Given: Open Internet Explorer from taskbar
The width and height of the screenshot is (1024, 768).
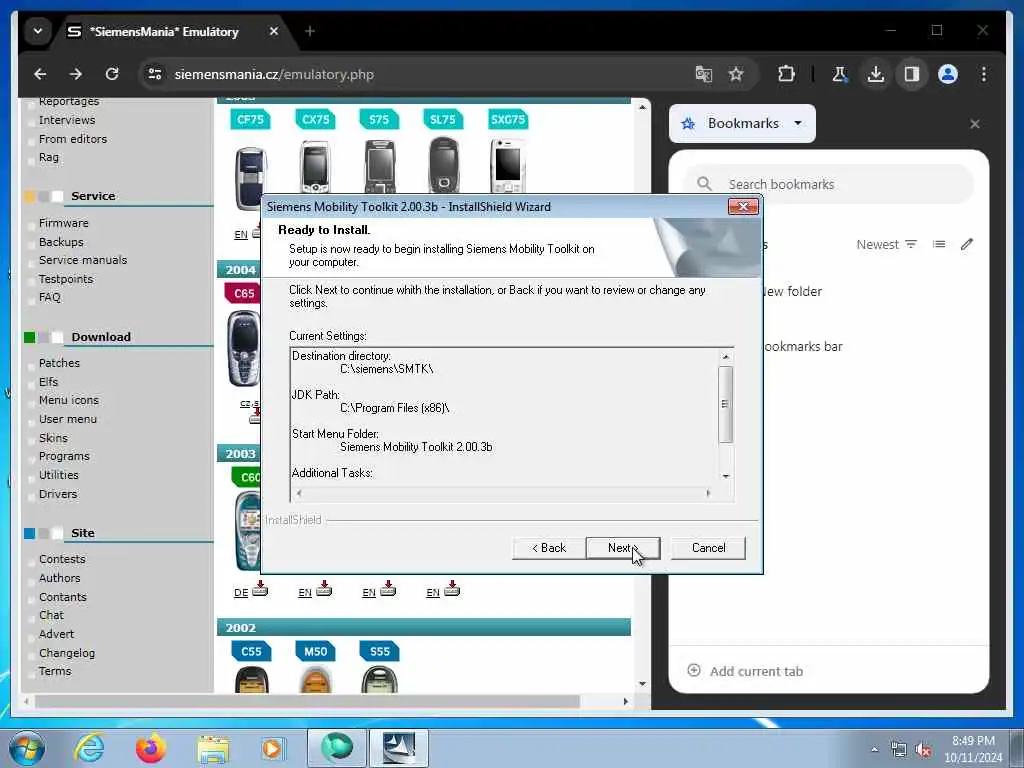Looking at the screenshot, I should (89, 748).
